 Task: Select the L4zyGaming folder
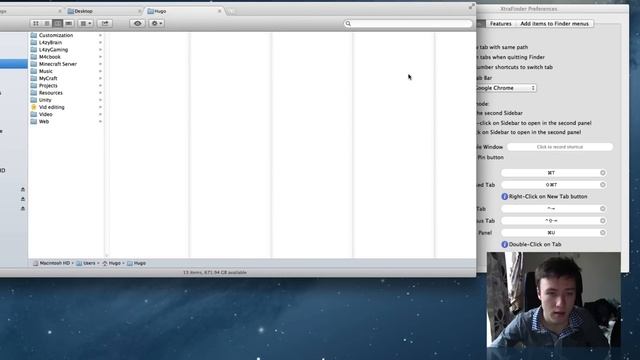tap(53, 49)
